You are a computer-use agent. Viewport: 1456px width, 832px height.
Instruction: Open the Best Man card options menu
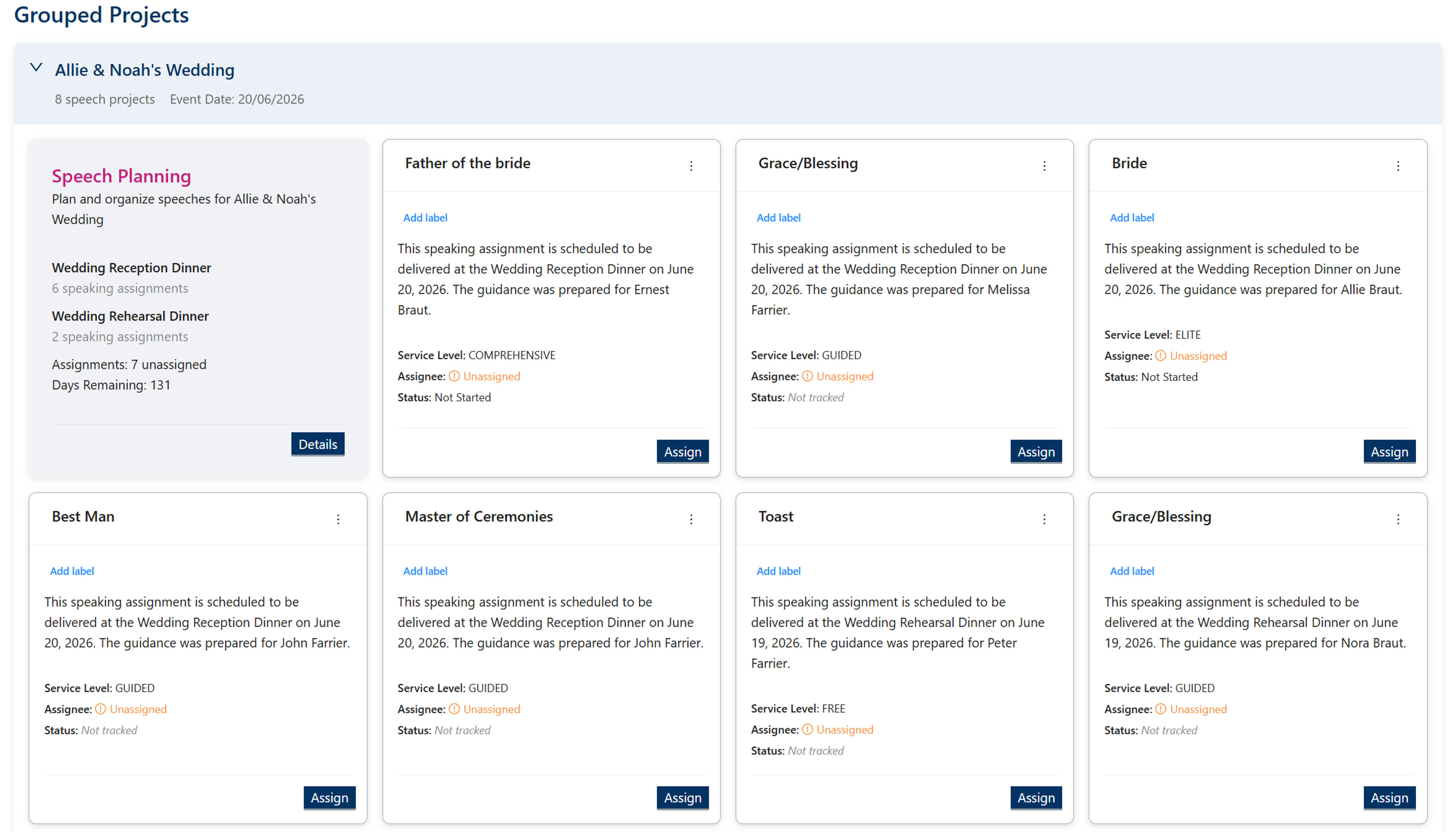pos(338,519)
